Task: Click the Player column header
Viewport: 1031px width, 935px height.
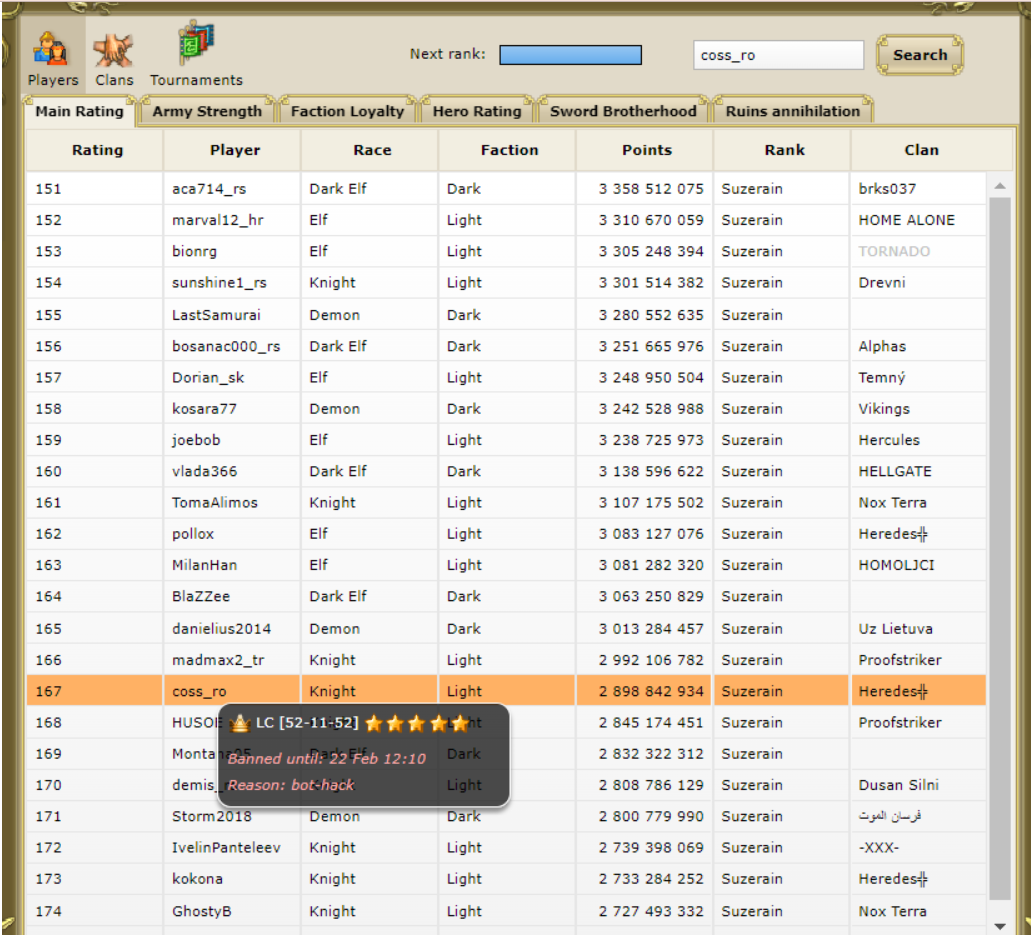Action: click(235, 150)
